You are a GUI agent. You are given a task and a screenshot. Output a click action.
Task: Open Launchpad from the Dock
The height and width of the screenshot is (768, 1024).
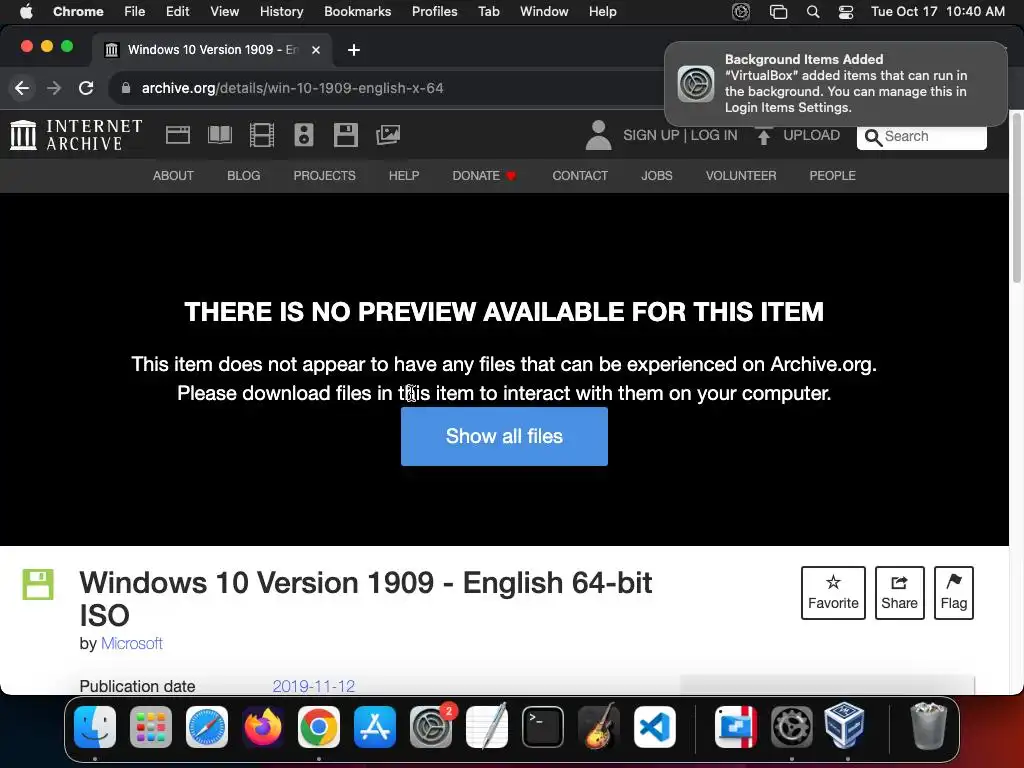(151, 727)
